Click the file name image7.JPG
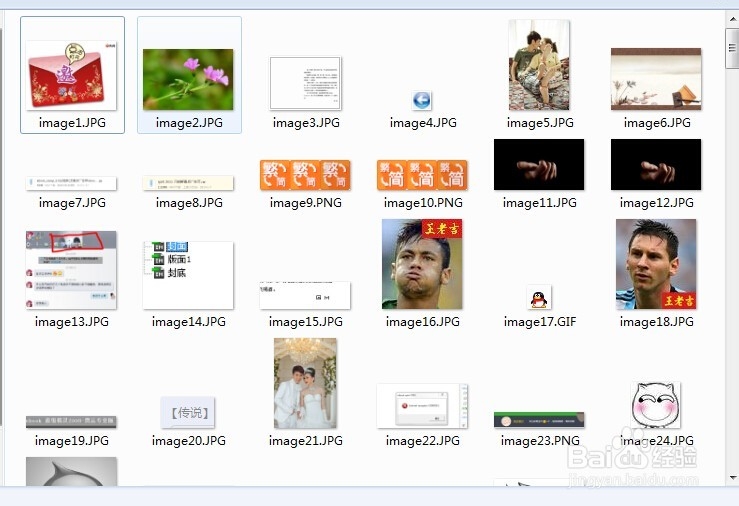The width and height of the screenshot is (739, 506). point(72,203)
